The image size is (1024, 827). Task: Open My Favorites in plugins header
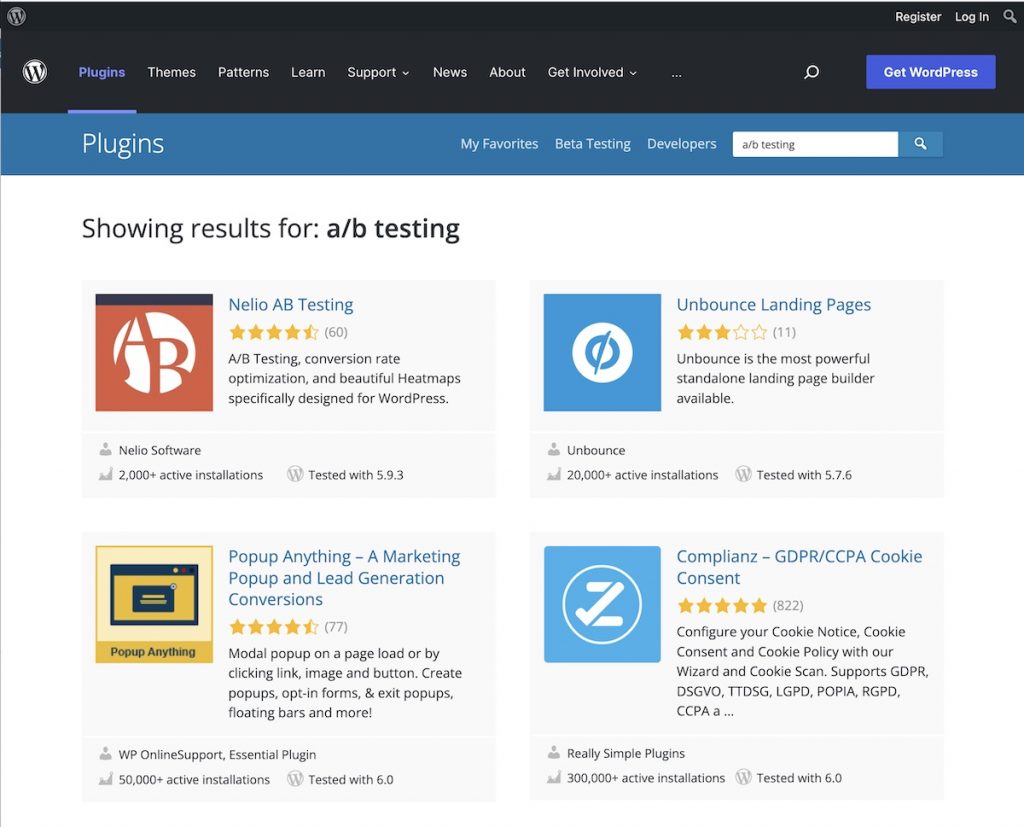(x=499, y=144)
